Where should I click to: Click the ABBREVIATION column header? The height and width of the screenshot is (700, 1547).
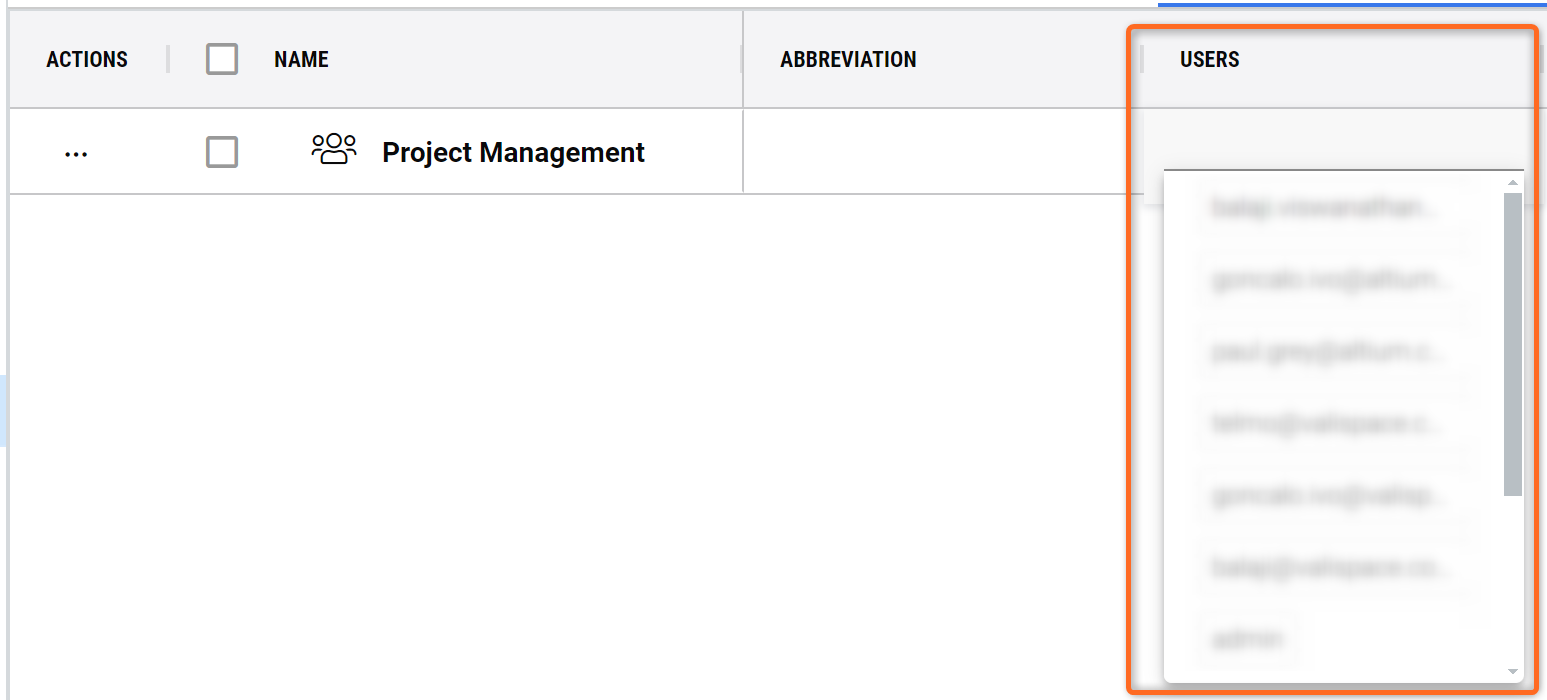click(x=848, y=59)
